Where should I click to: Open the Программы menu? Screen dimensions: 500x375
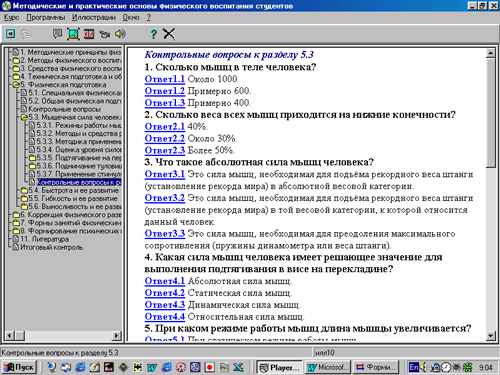[46, 17]
